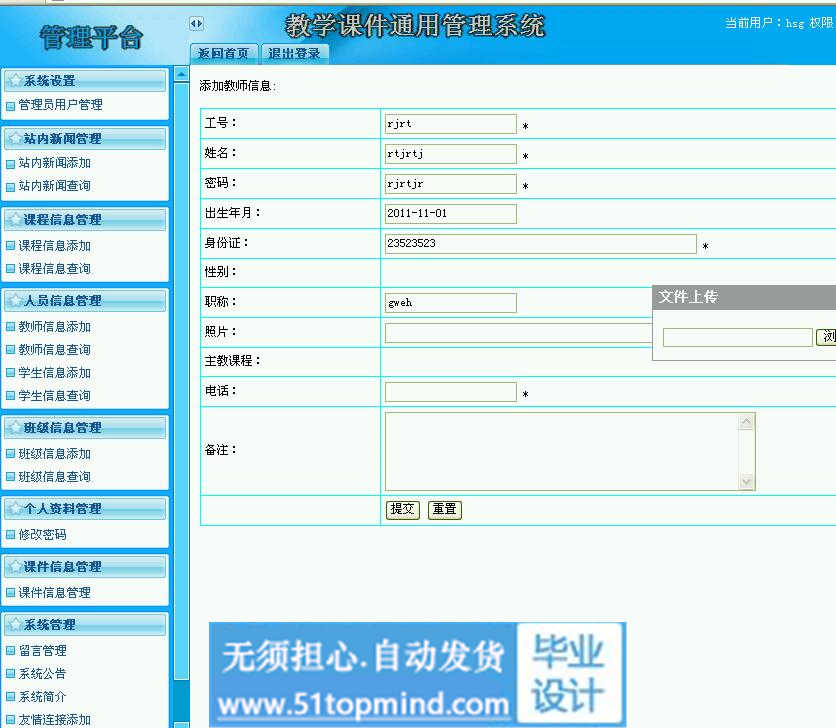Click the 出生年月 date field
The width and height of the screenshot is (836, 728).
(451, 213)
